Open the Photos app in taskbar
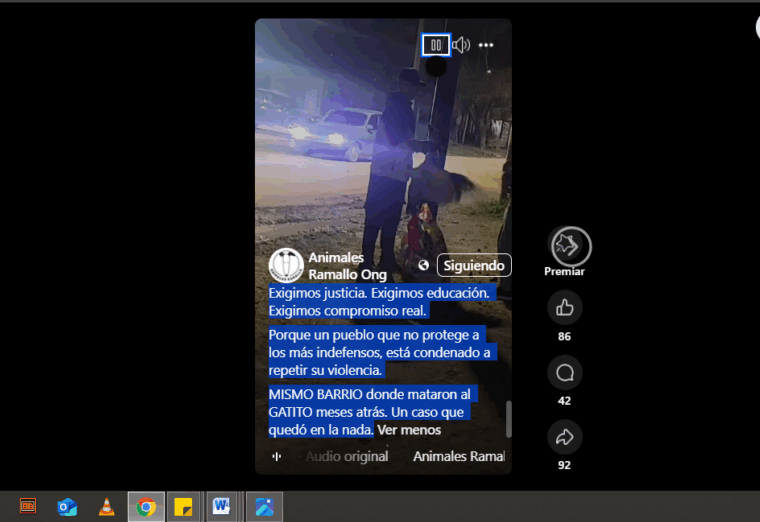 coord(264,507)
